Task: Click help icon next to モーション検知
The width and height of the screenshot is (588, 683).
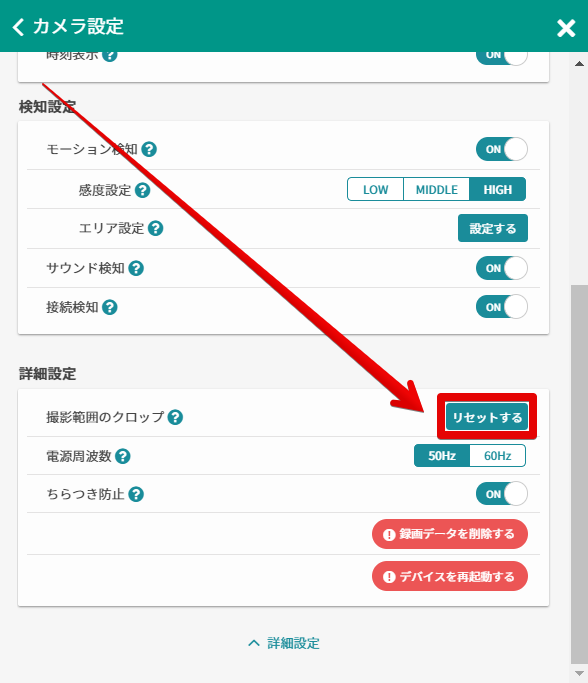Action: (x=149, y=149)
